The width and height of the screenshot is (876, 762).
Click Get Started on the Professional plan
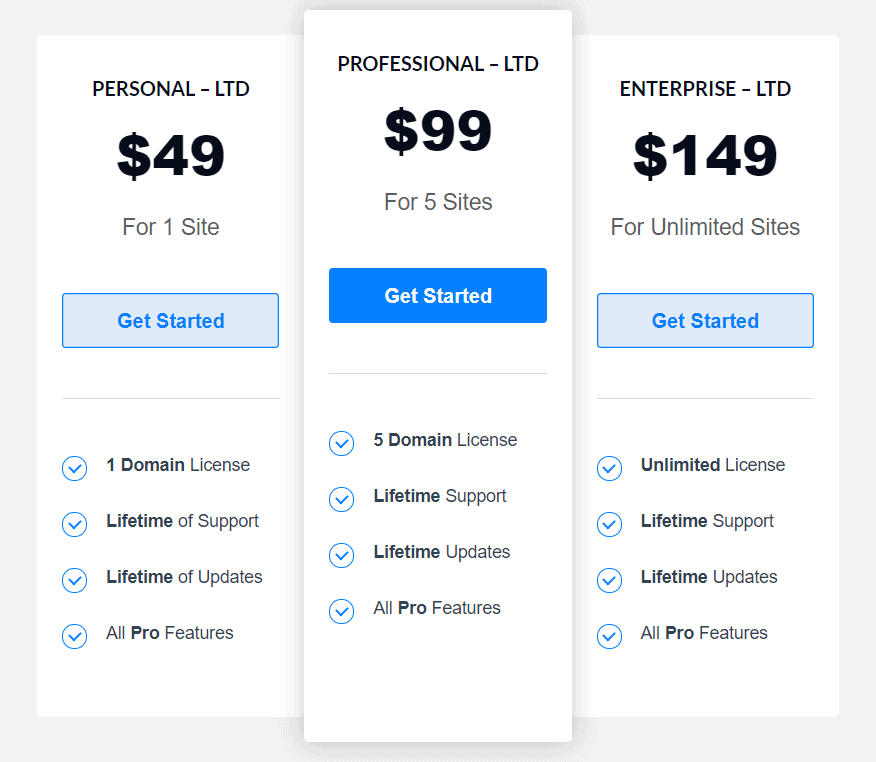point(437,295)
